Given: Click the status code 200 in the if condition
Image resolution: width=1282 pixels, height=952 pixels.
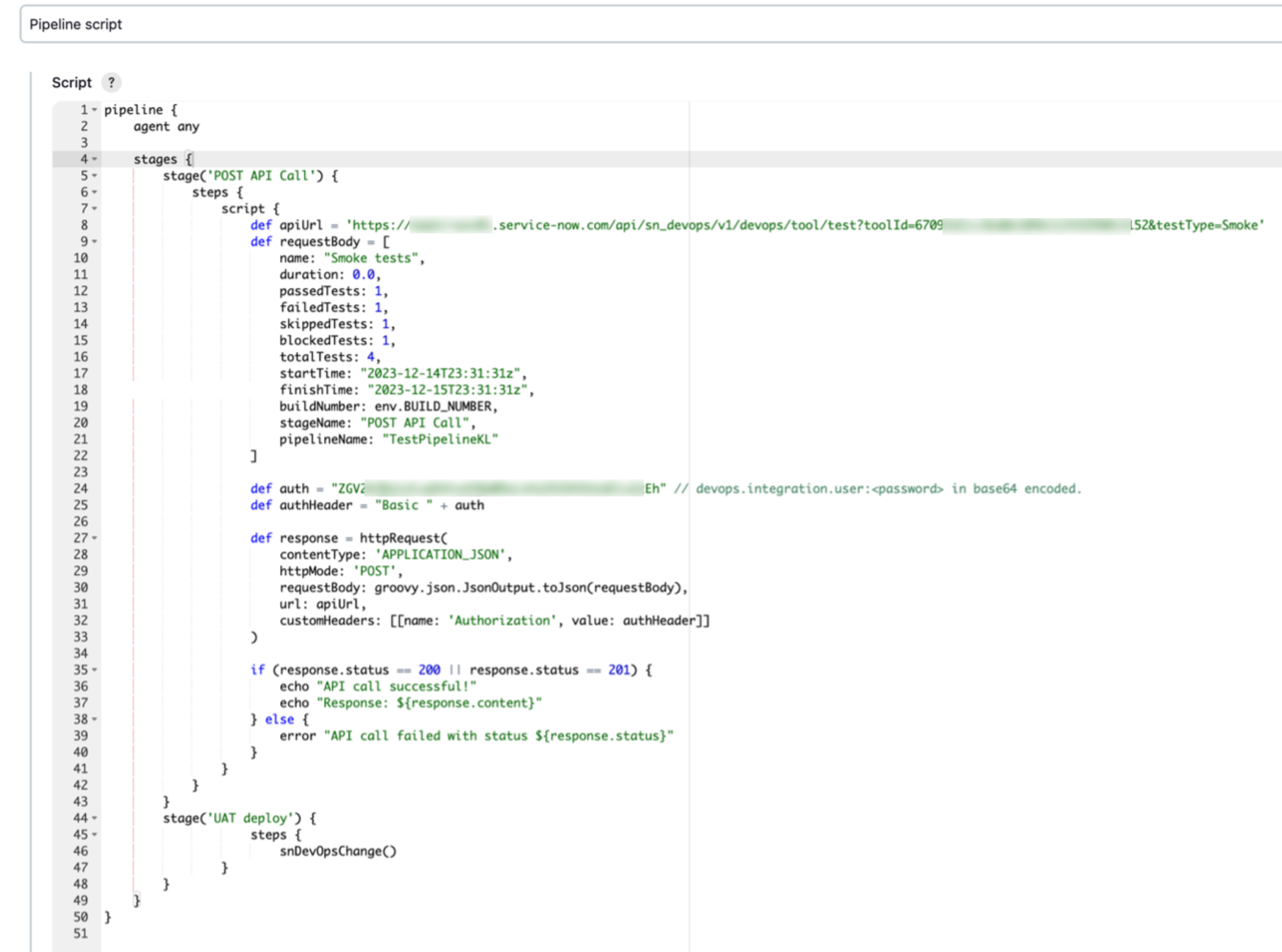Looking at the screenshot, I should [429, 670].
